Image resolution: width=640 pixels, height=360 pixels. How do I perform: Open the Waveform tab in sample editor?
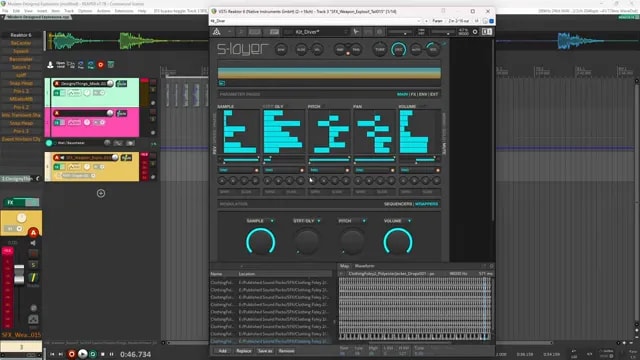point(364,266)
